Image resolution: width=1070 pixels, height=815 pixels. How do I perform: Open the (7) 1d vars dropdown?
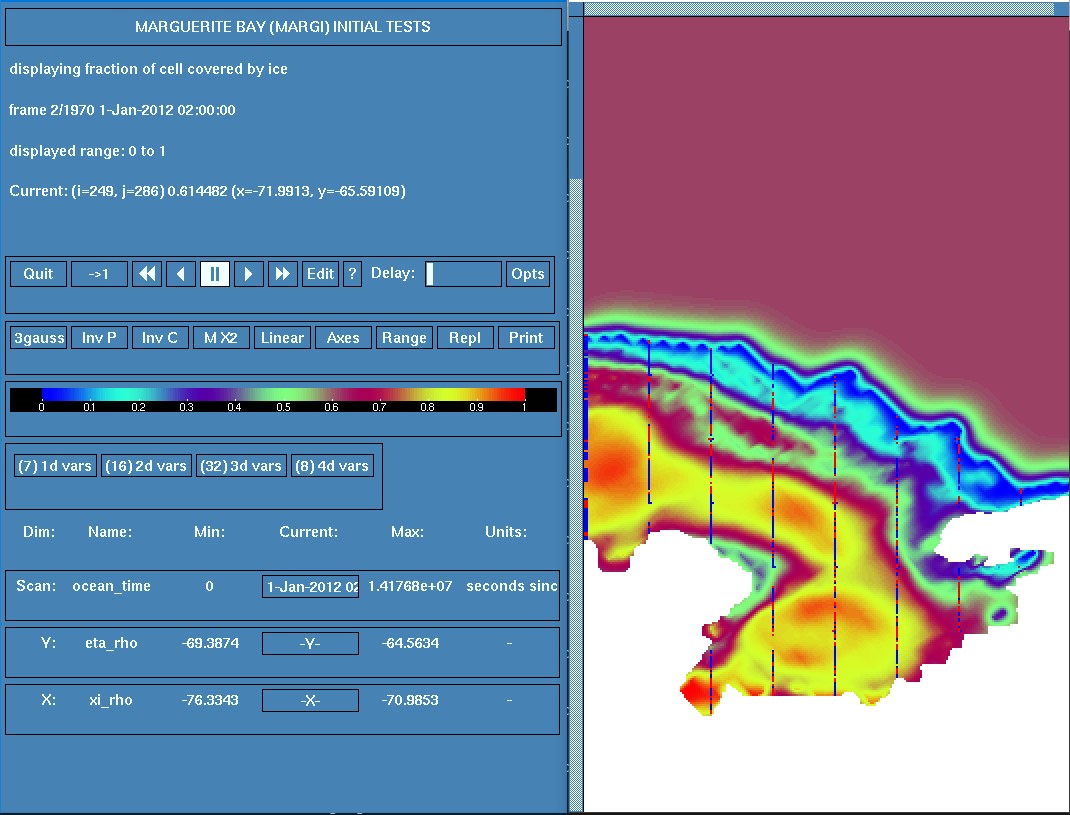pos(55,466)
